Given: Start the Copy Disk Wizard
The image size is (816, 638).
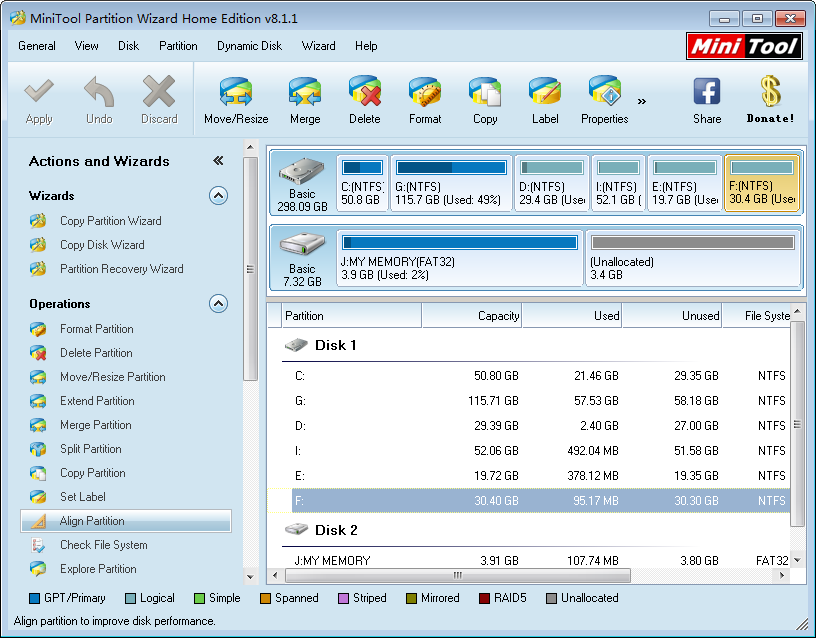Looking at the screenshot, I should click(102, 245).
